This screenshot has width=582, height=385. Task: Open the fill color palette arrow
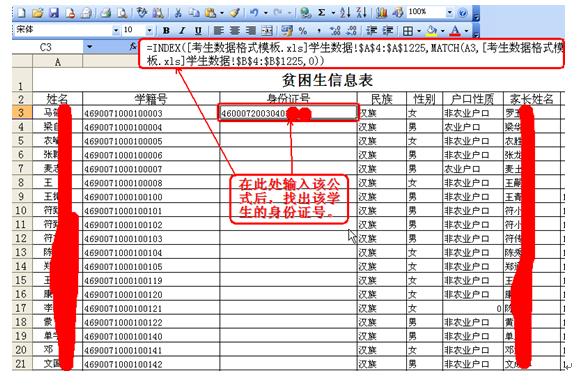coord(442,31)
